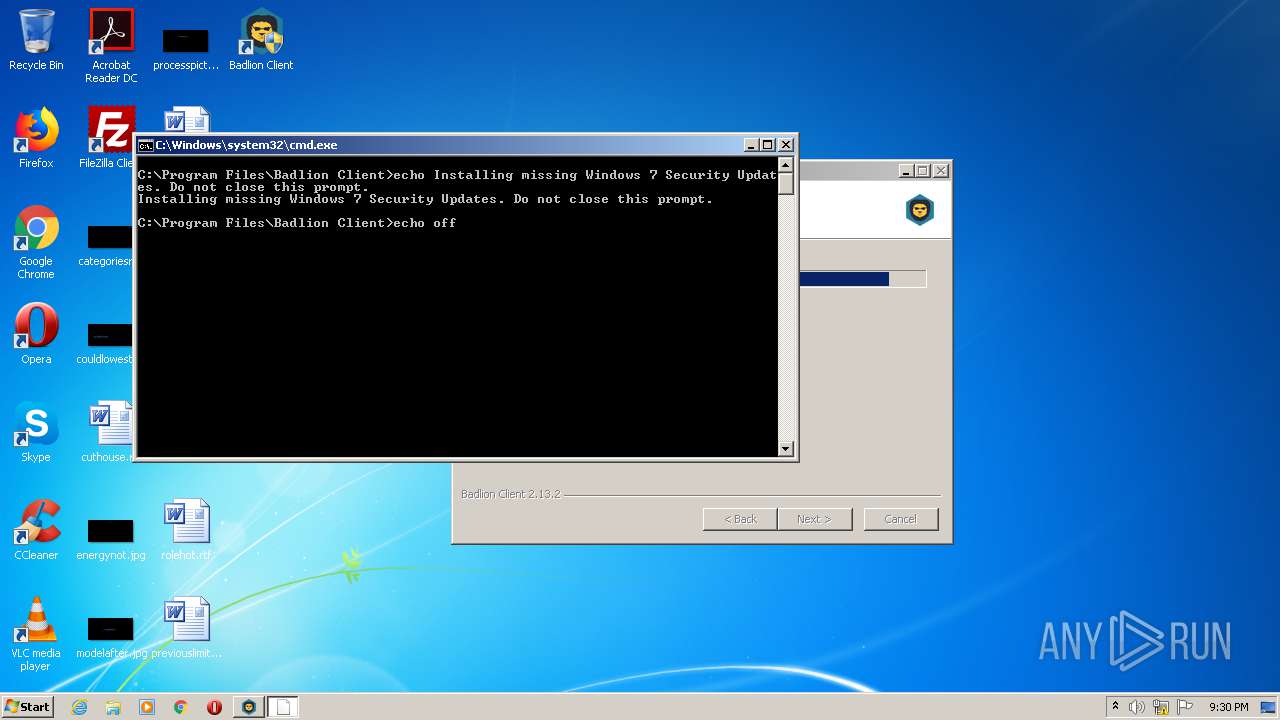The image size is (1280, 720).
Task: Close the cmd.exe window
Action: 785,145
